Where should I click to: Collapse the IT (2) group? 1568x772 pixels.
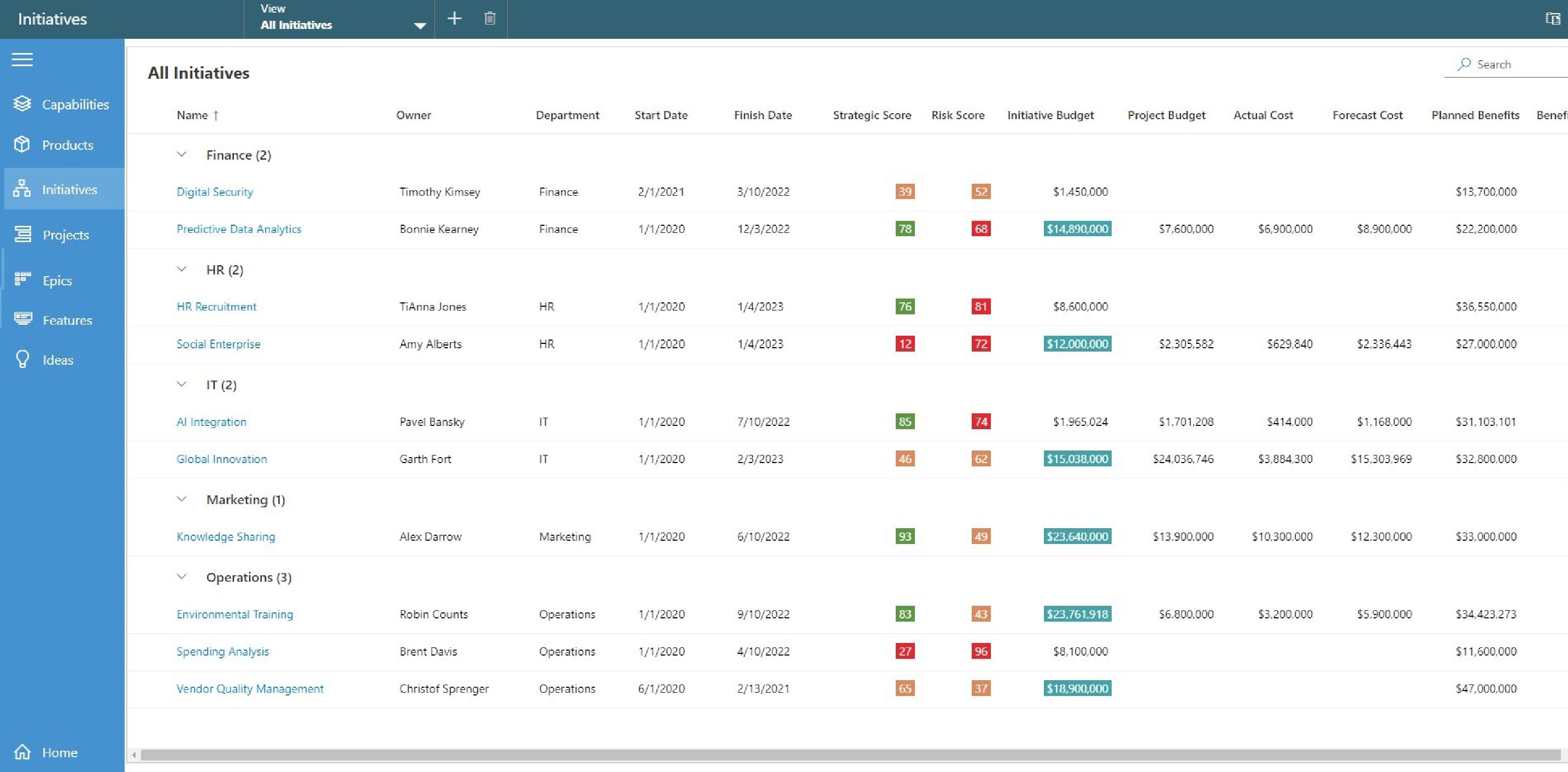[x=181, y=384]
